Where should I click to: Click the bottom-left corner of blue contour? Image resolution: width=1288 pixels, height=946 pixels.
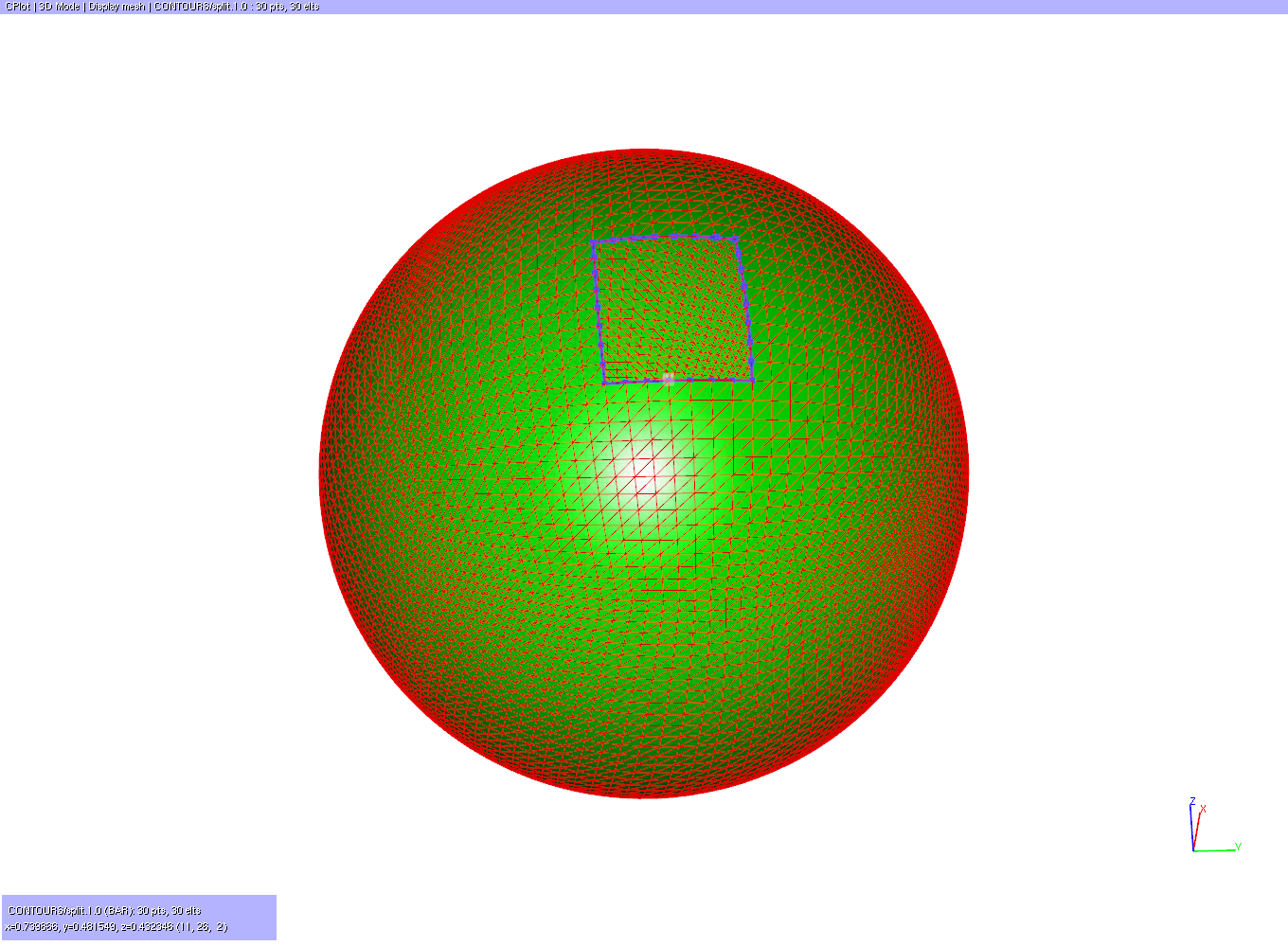604,382
